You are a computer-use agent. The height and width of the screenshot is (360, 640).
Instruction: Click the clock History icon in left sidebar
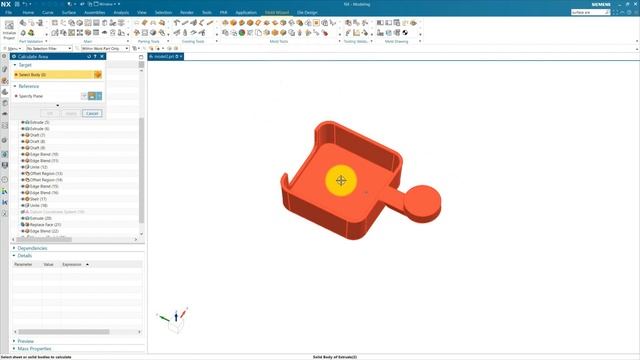pyautogui.click(x=4, y=179)
